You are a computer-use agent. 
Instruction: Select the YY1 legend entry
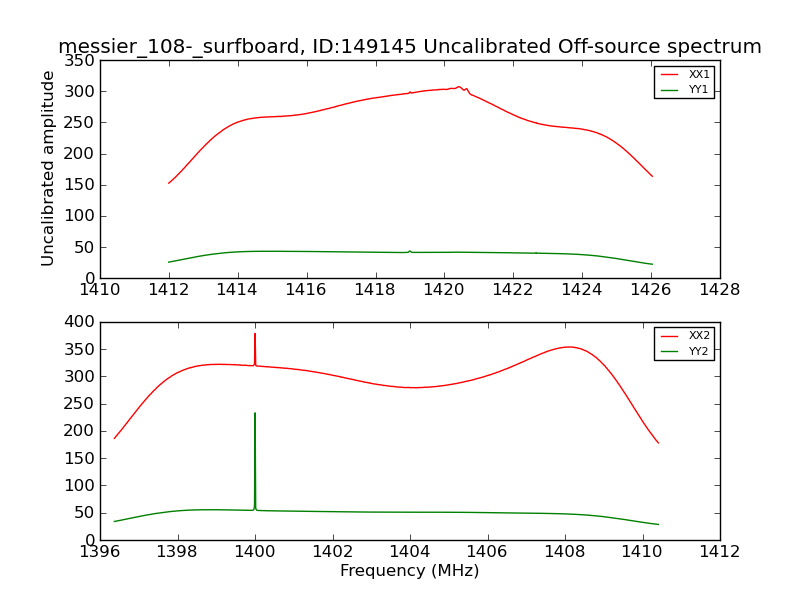(x=685, y=90)
